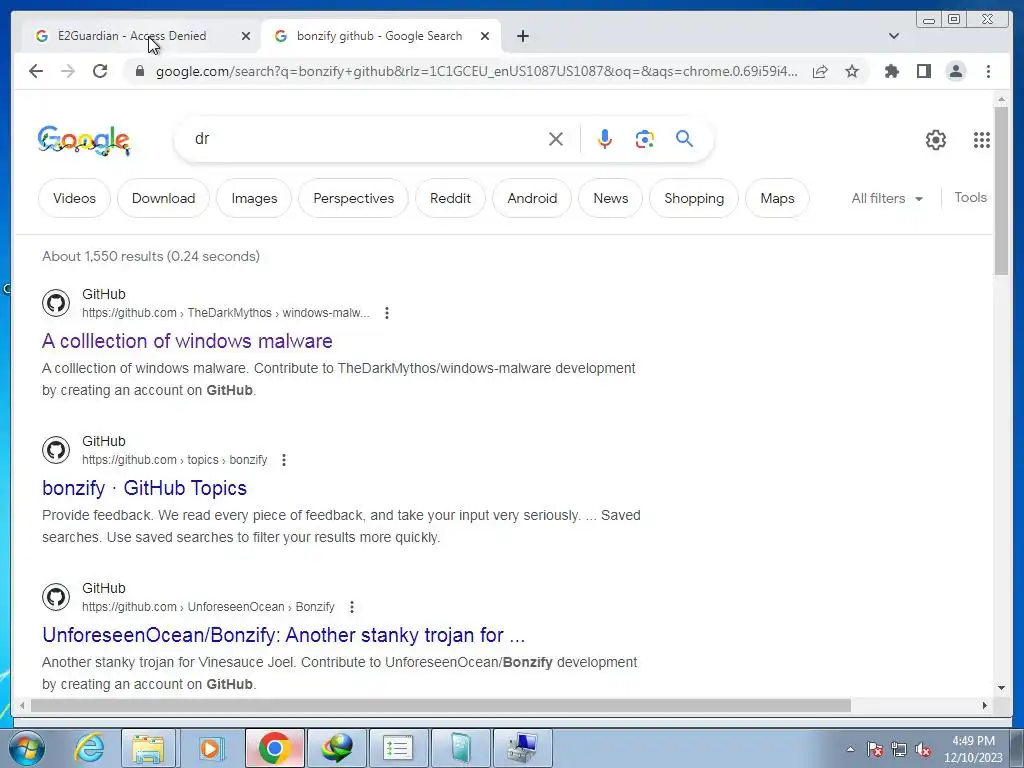Switch to Images results
Viewport: 1024px width, 768px height.
click(x=254, y=198)
